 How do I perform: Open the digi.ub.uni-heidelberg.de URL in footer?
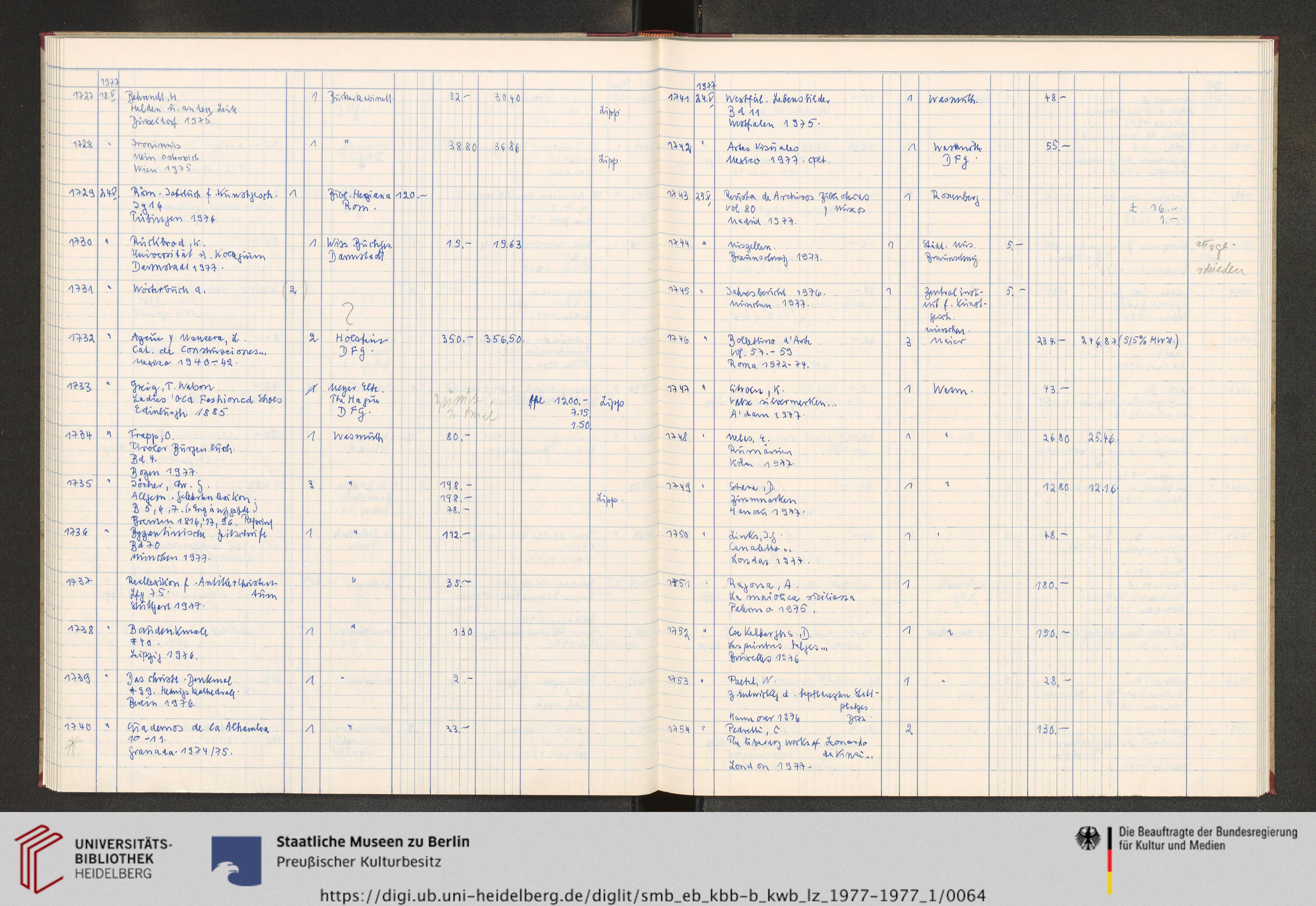coord(652,896)
